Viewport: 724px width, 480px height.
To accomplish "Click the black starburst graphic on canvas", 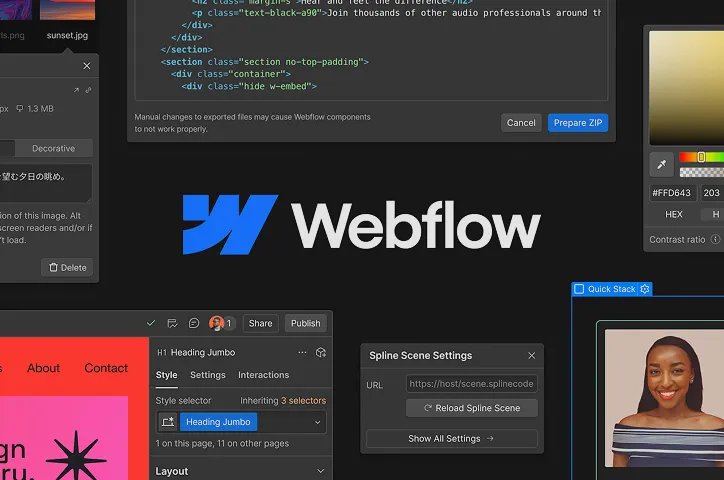I will coord(76,456).
